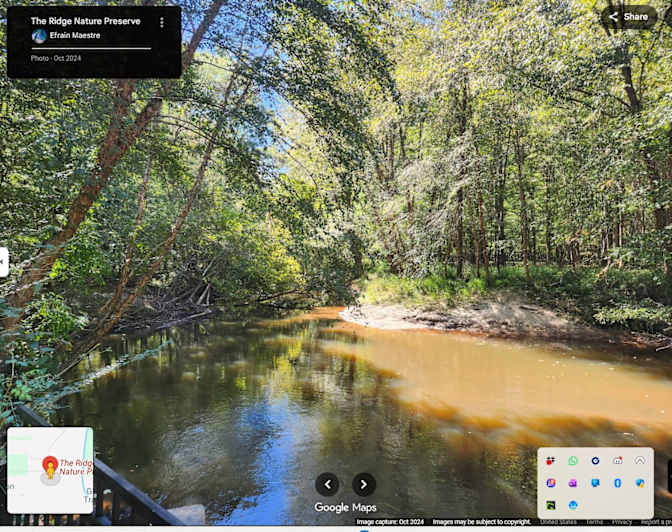Go to the previous photo arrow
This screenshot has height=532, width=672.
(x=327, y=484)
